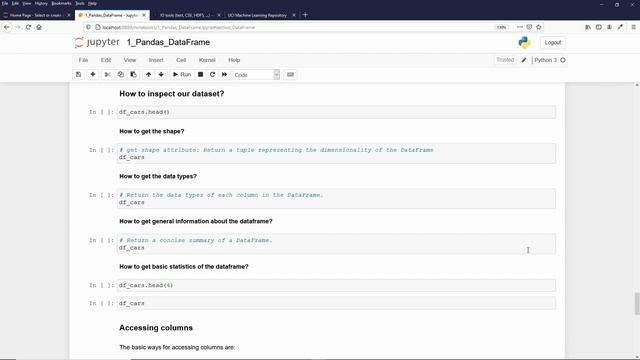640x360 pixels.
Task: Open the Kernel menu
Action: (207, 60)
